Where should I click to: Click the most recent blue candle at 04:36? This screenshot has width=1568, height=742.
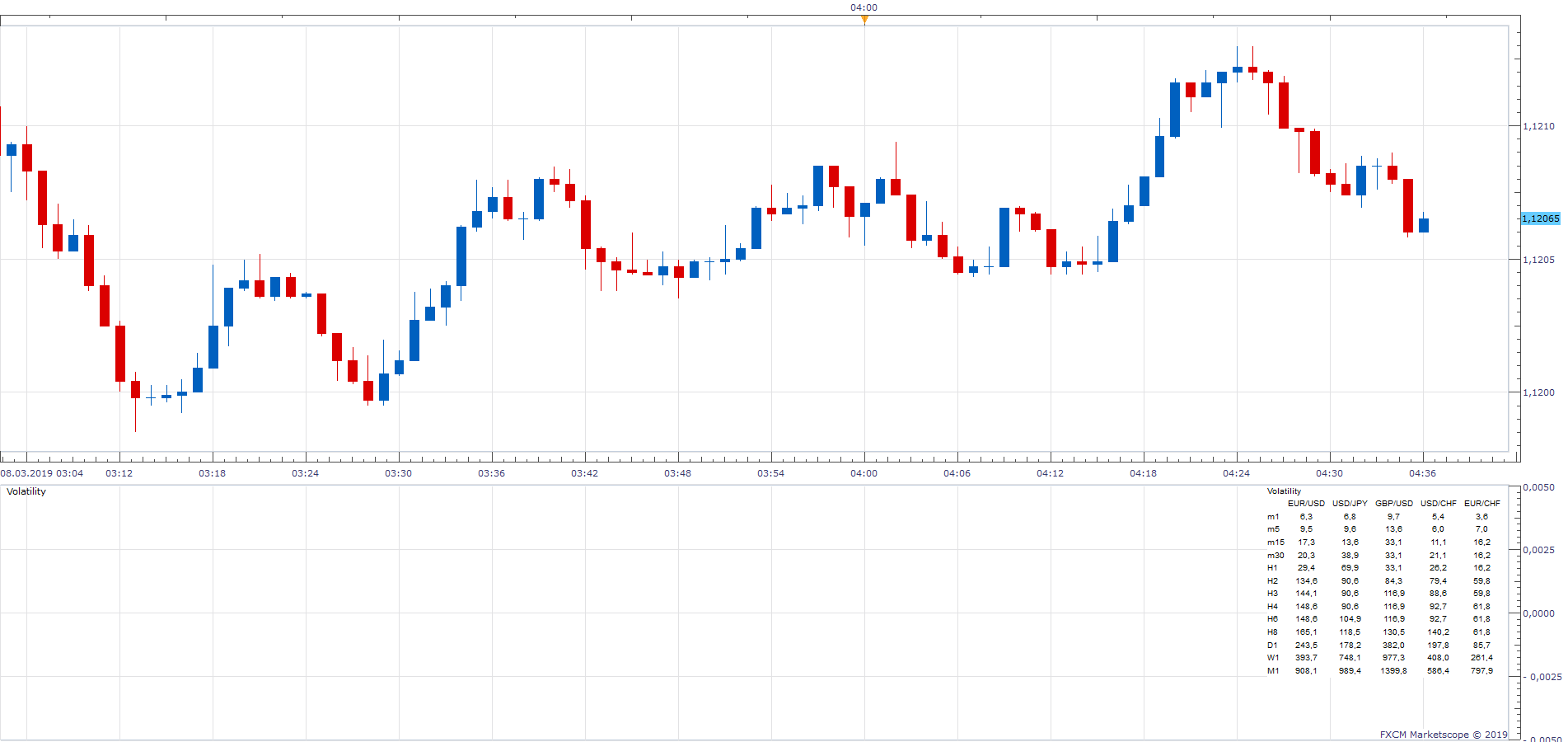1424,225
